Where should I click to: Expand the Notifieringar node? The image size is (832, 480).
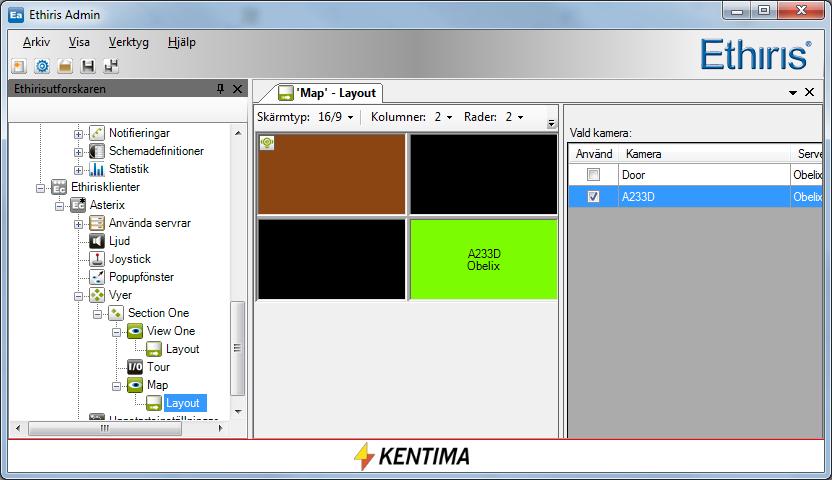tap(78, 134)
